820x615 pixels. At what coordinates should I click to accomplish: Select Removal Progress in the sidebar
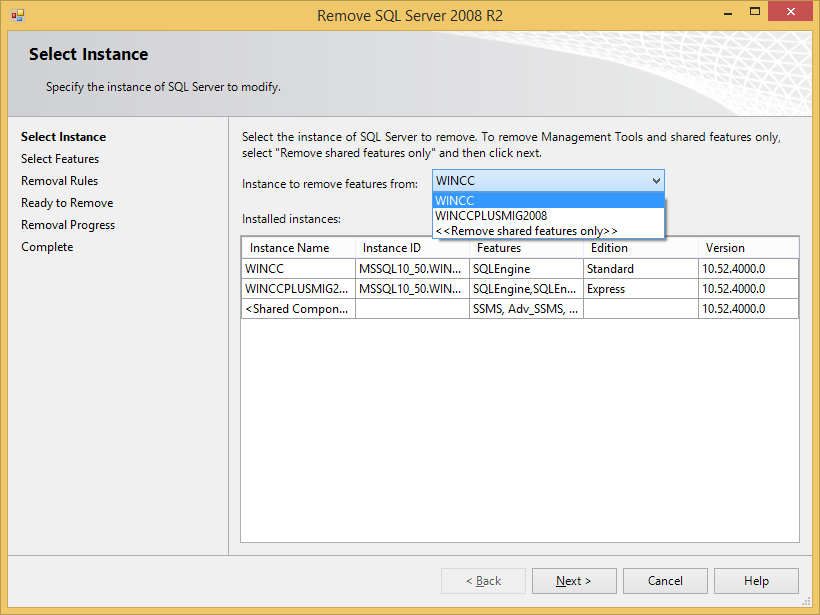(68, 225)
